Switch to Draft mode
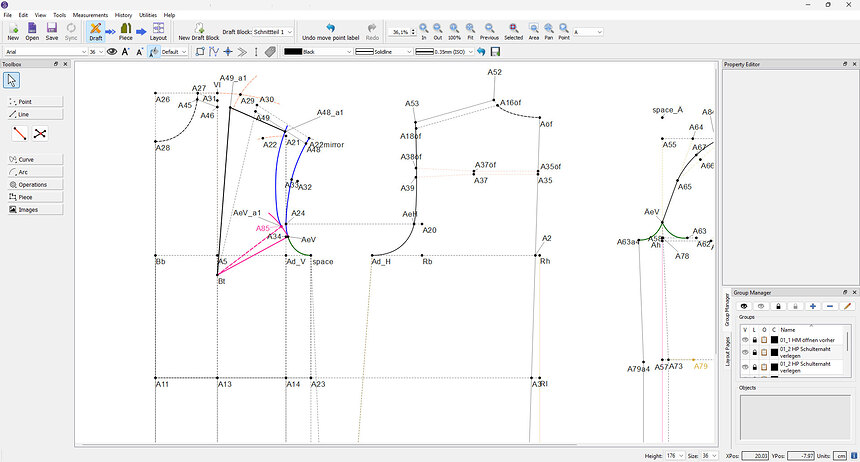 [x=95, y=31]
